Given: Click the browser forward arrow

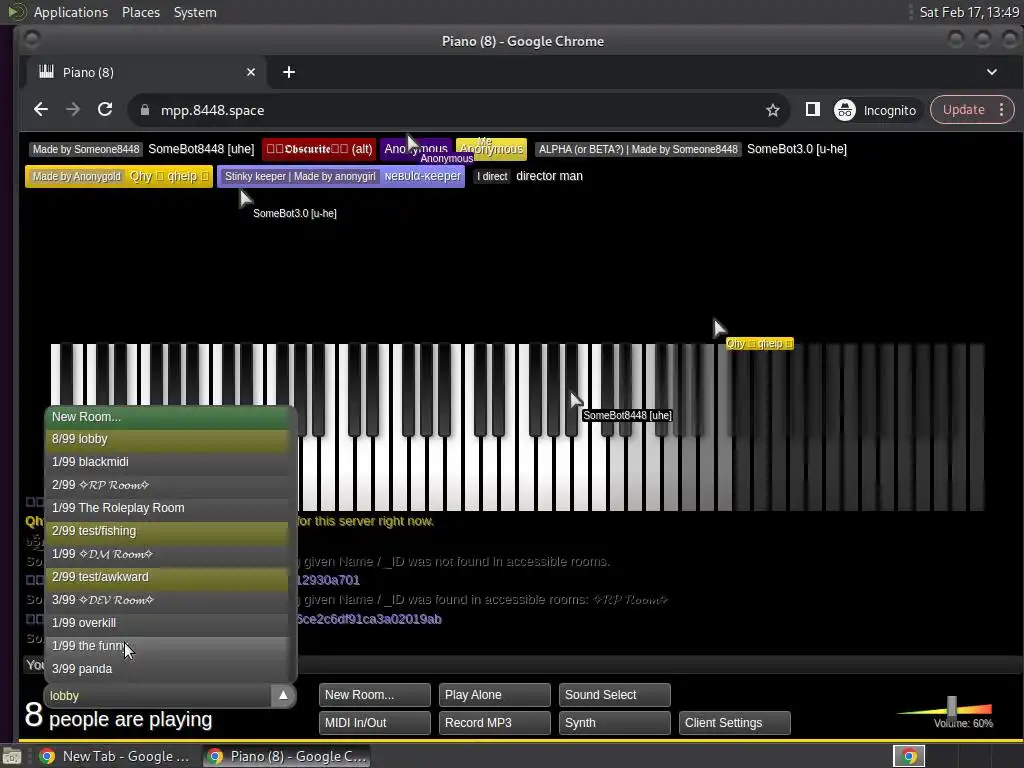Looking at the screenshot, I should tap(72, 110).
